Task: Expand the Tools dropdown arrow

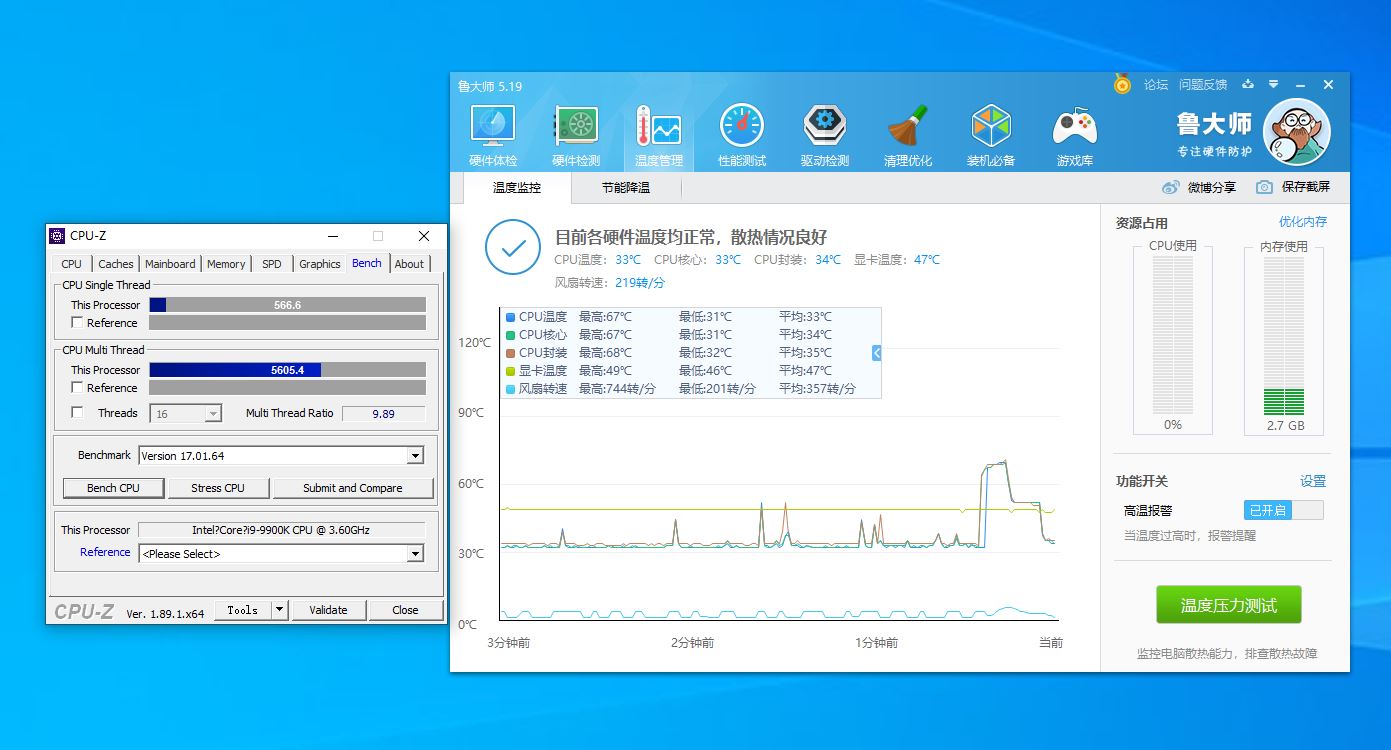Action: click(280, 610)
